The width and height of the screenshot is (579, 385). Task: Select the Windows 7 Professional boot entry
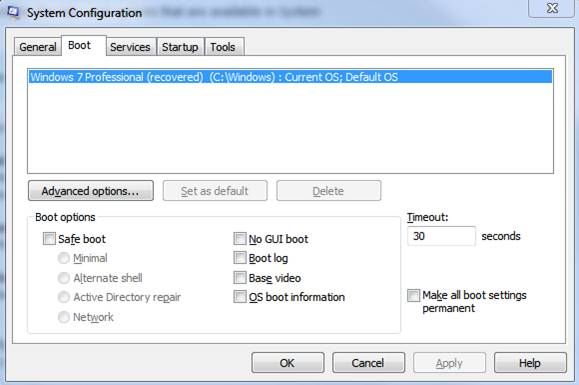[x=290, y=77]
